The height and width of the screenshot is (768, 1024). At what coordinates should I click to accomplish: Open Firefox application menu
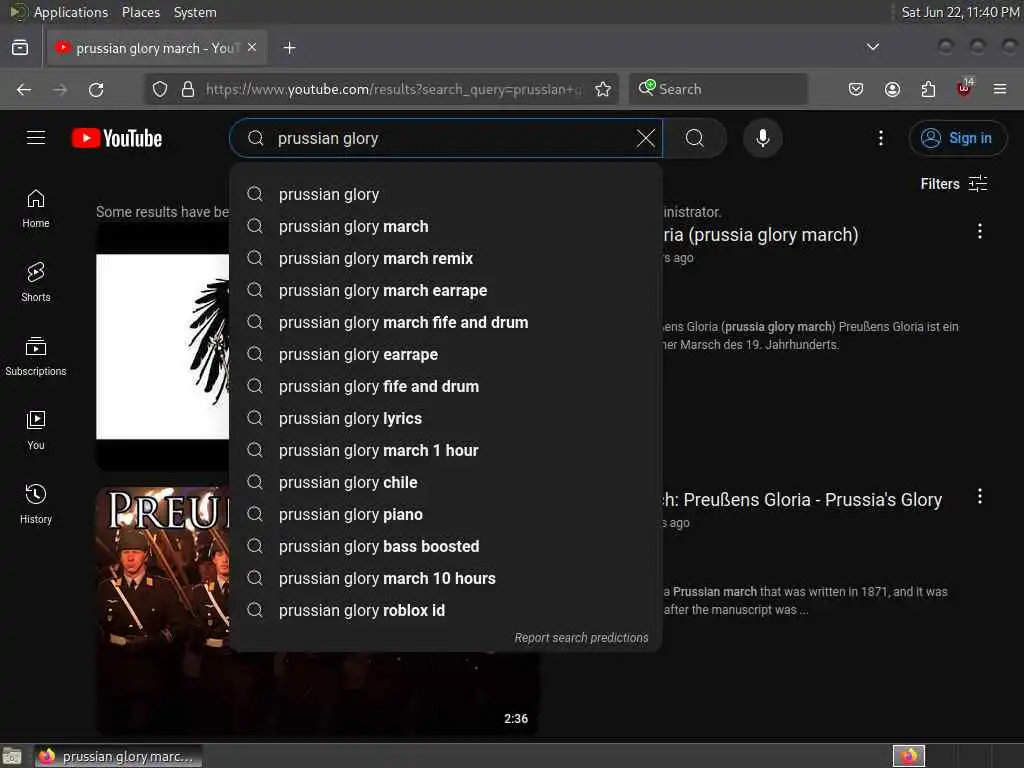pyautogui.click(x=1000, y=89)
